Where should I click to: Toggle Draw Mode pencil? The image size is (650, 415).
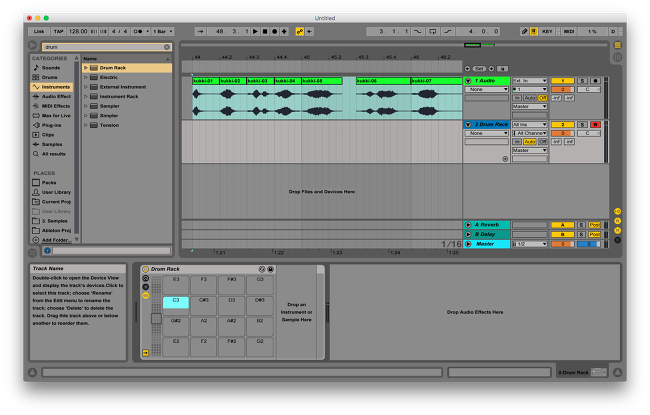point(524,32)
